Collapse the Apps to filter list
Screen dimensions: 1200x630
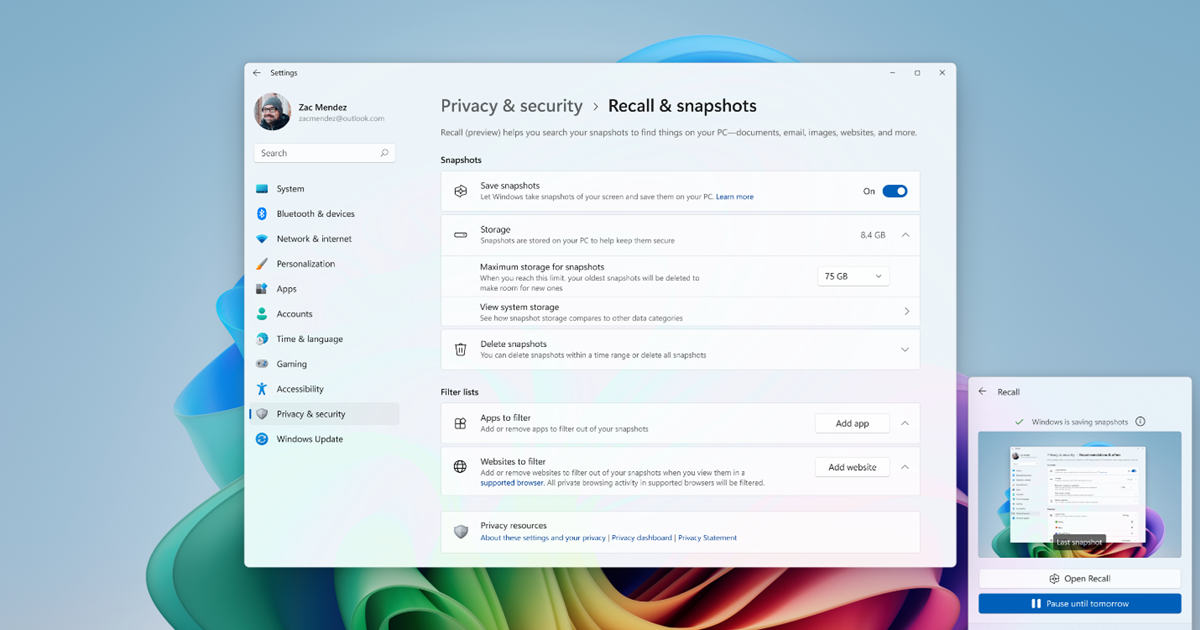[x=905, y=423]
